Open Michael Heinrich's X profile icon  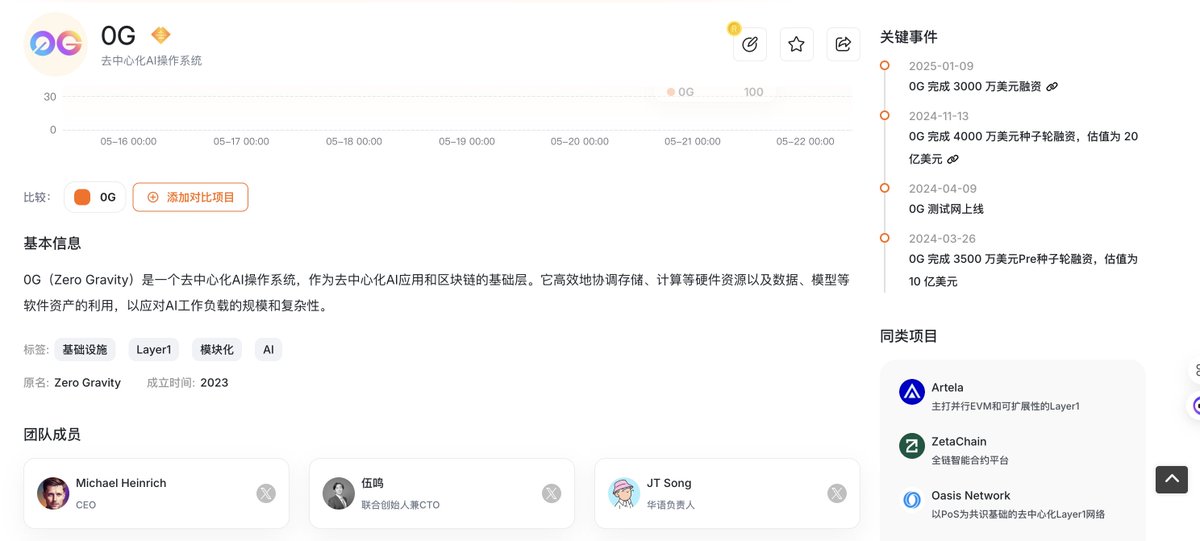265,493
